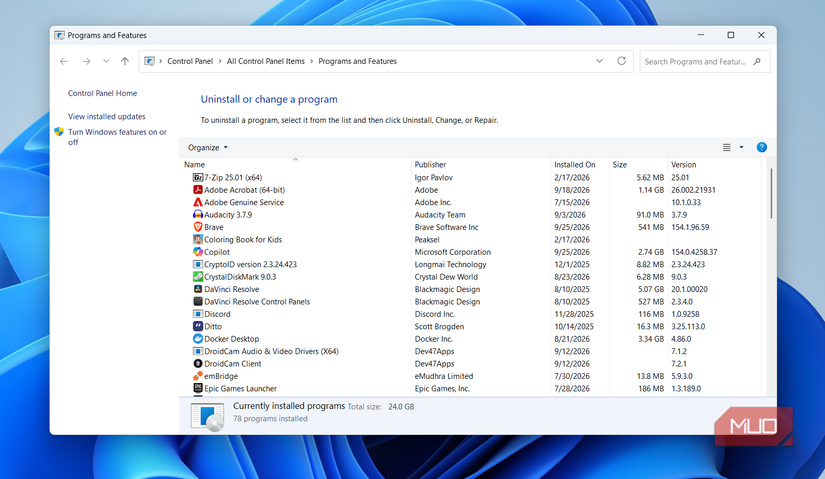Select the Crystal Dew World publisher cell
The width and height of the screenshot is (825, 479).
coord(446,277)
